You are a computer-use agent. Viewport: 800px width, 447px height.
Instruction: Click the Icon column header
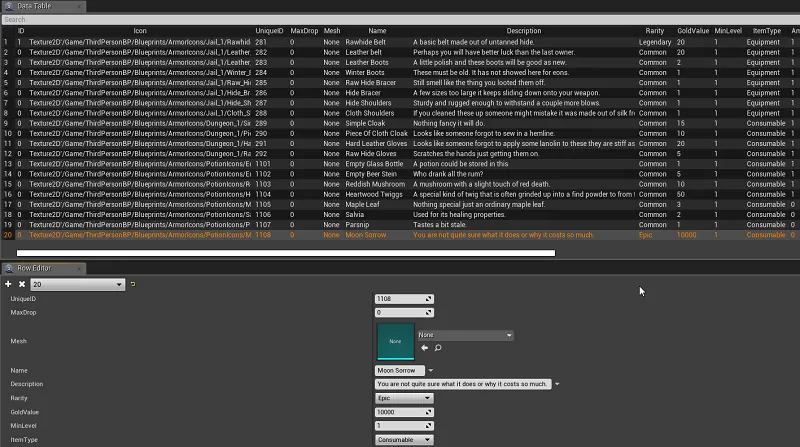140,31
